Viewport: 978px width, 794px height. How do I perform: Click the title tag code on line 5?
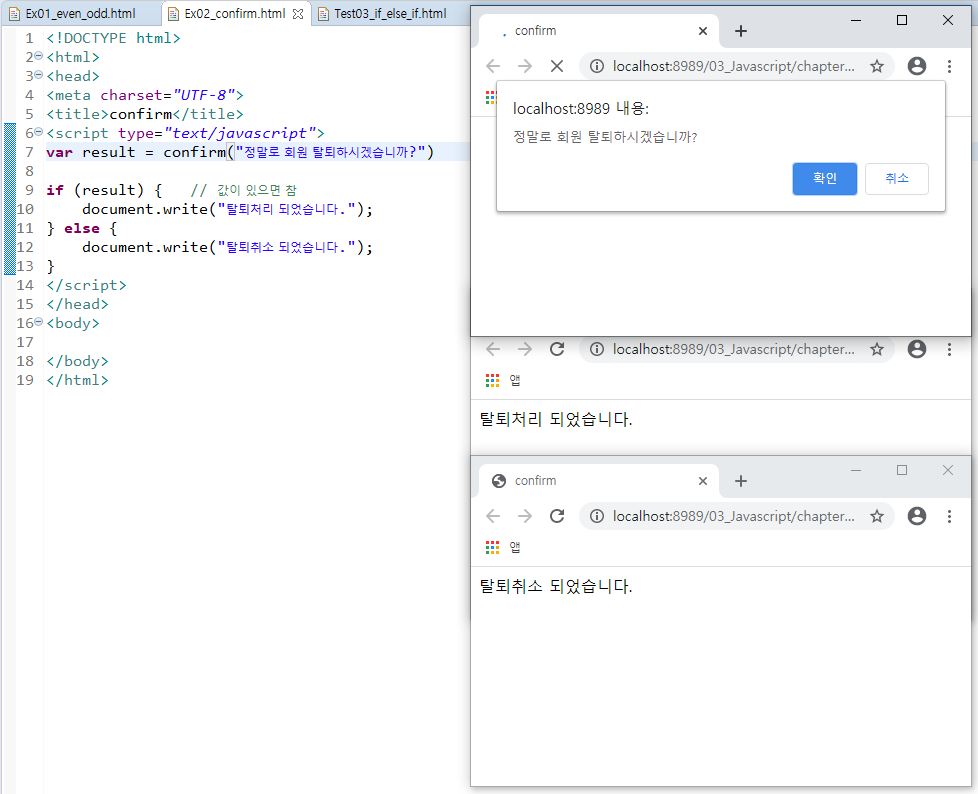145,114
